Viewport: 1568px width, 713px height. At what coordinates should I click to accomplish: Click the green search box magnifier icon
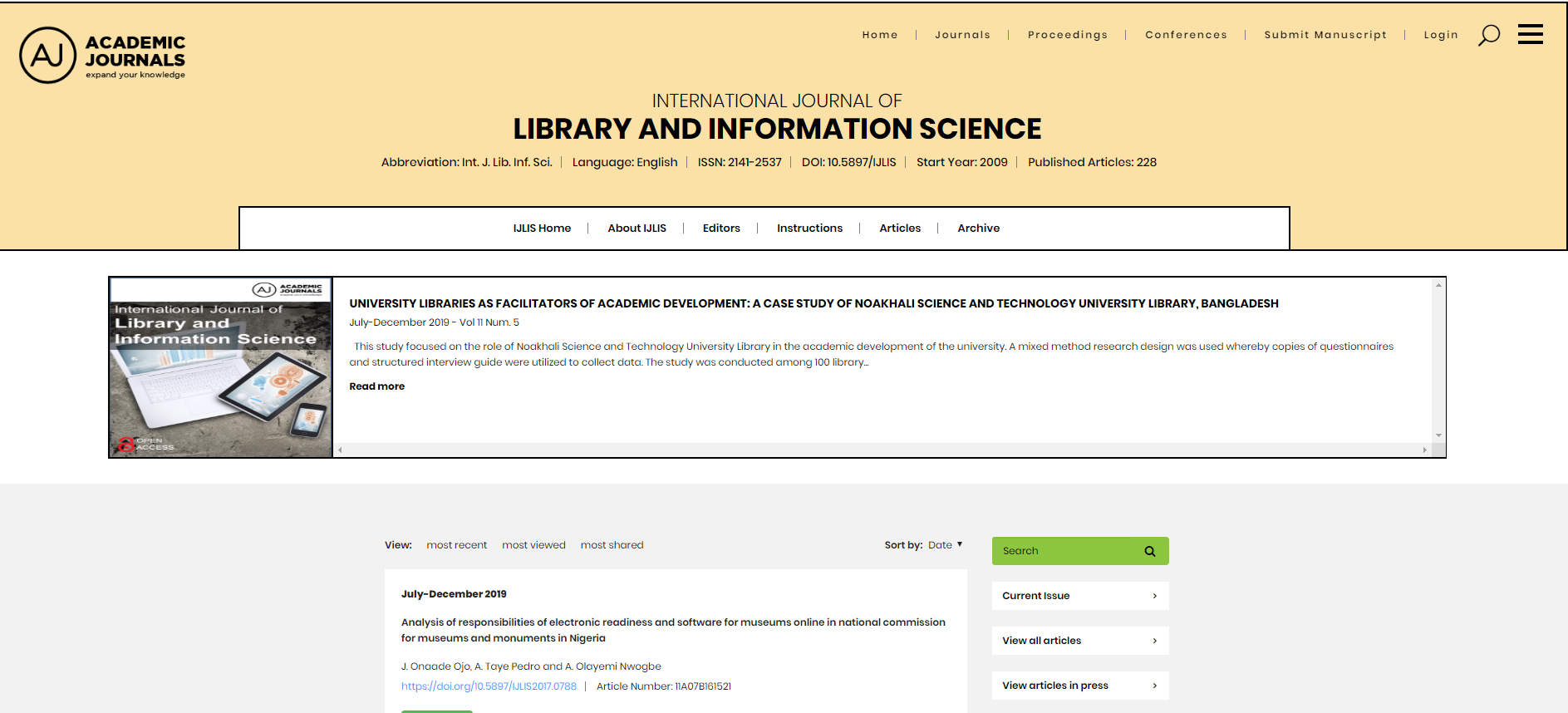tap(1150, 551)
